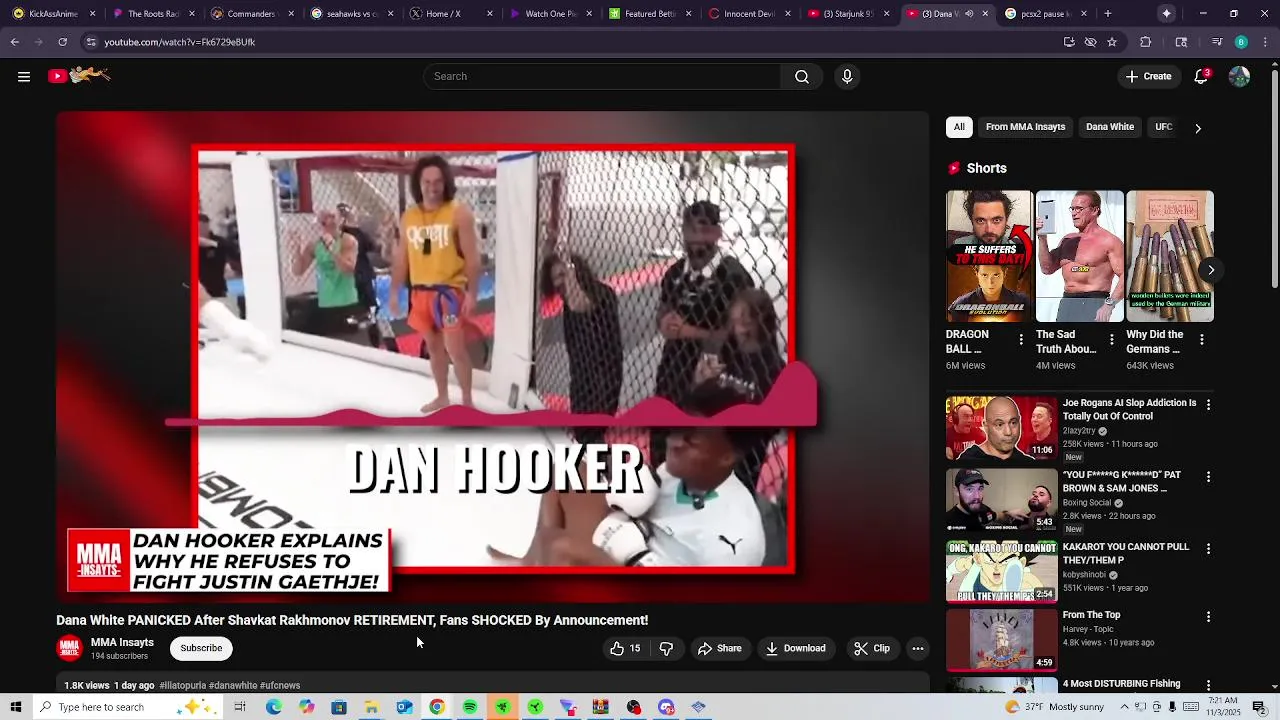Open Spotify from the taskbar
Viewport: 1280px width, 720px height.
pos(470,707)
